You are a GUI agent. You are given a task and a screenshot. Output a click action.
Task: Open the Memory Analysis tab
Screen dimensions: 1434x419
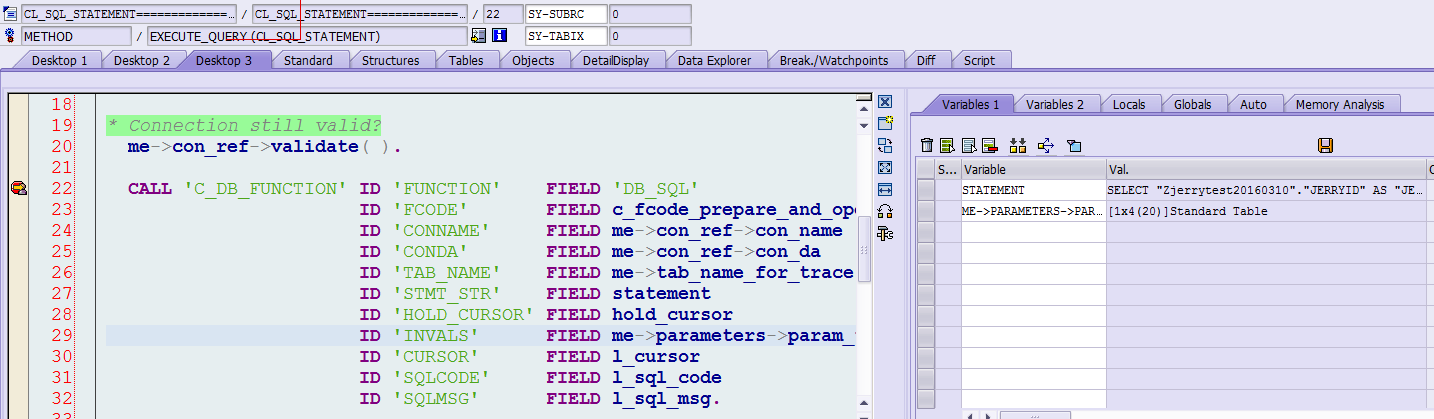pyautogui.click(x=1340, y=104)
